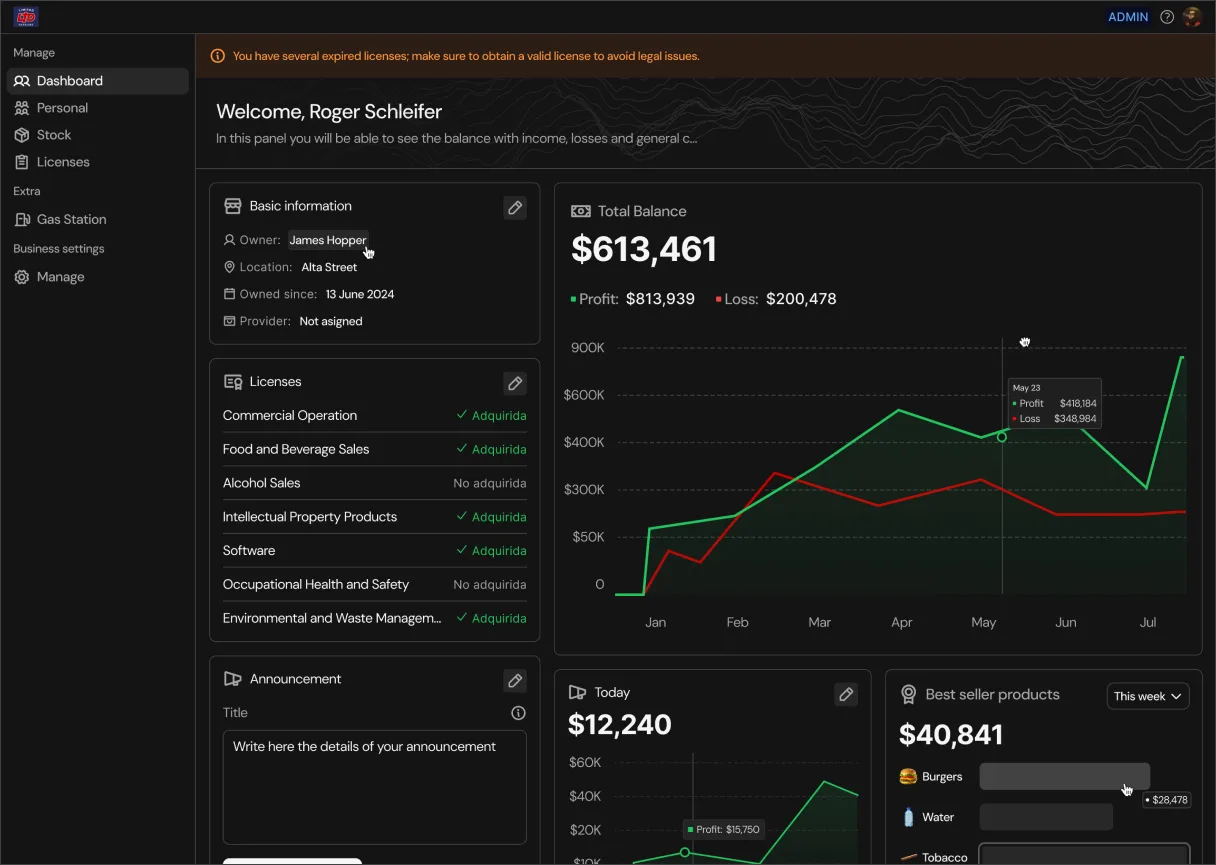1216x865 pixels.
Task: Click the May 23 profit point on chart
Action: coord(1002,437)
